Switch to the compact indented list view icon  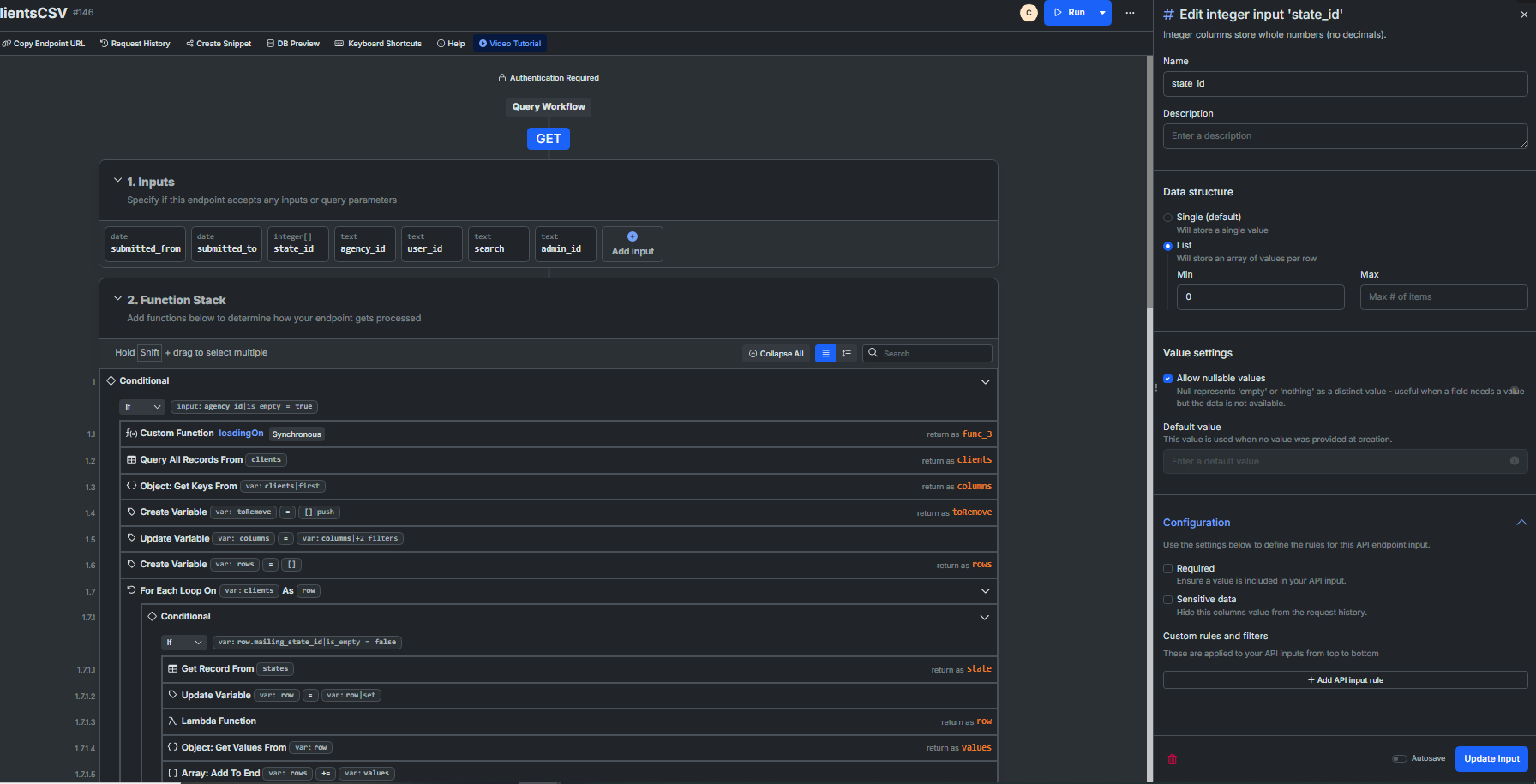pos(847,354)
